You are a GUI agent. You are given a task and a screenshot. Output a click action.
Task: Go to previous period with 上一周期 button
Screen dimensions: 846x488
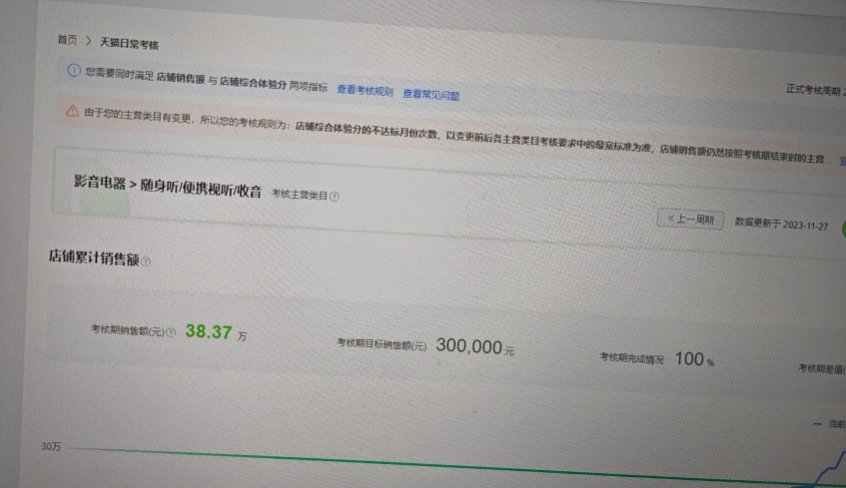[690, 219]
